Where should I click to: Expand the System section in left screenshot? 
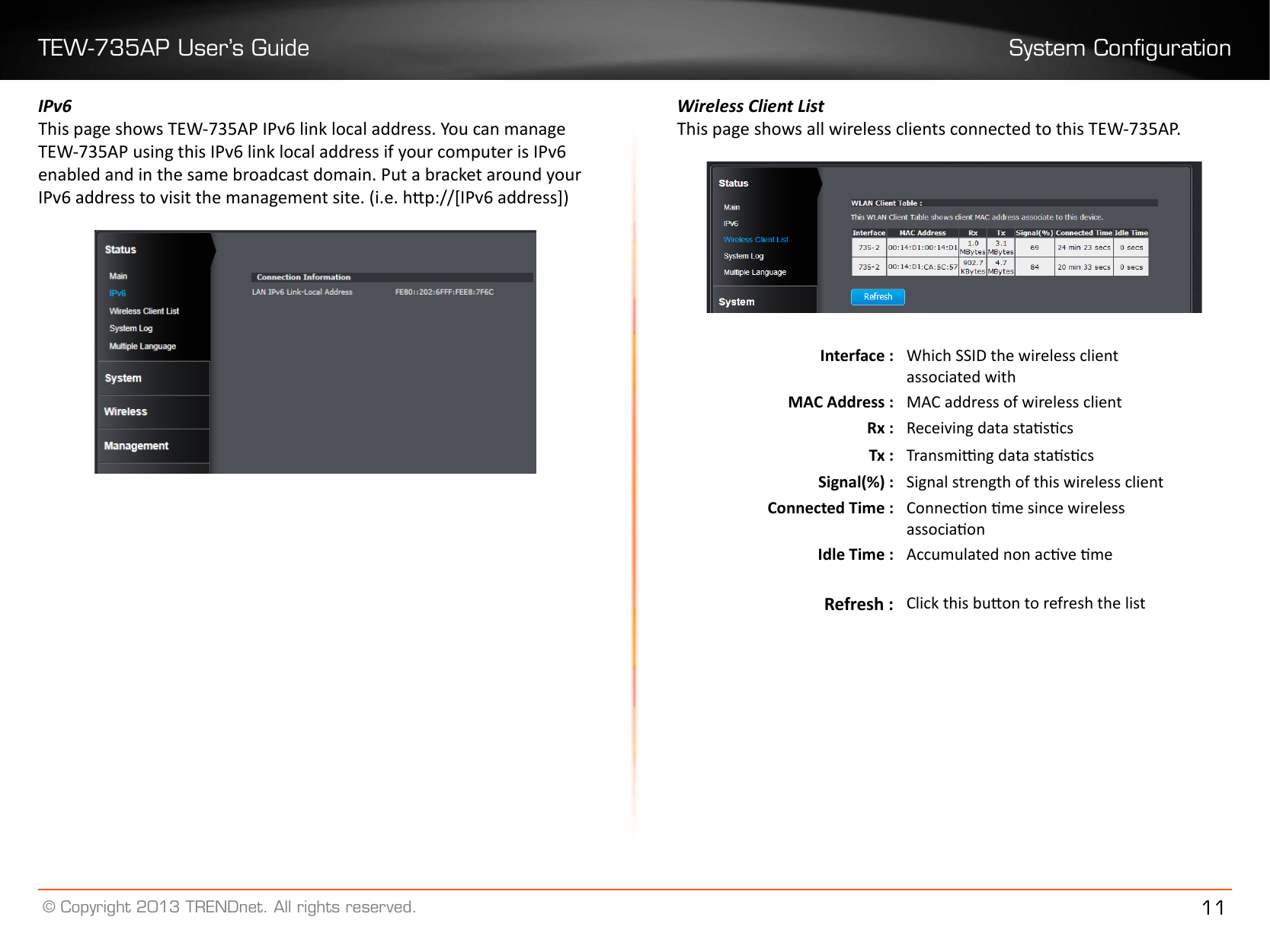click(x=153, y=378)
